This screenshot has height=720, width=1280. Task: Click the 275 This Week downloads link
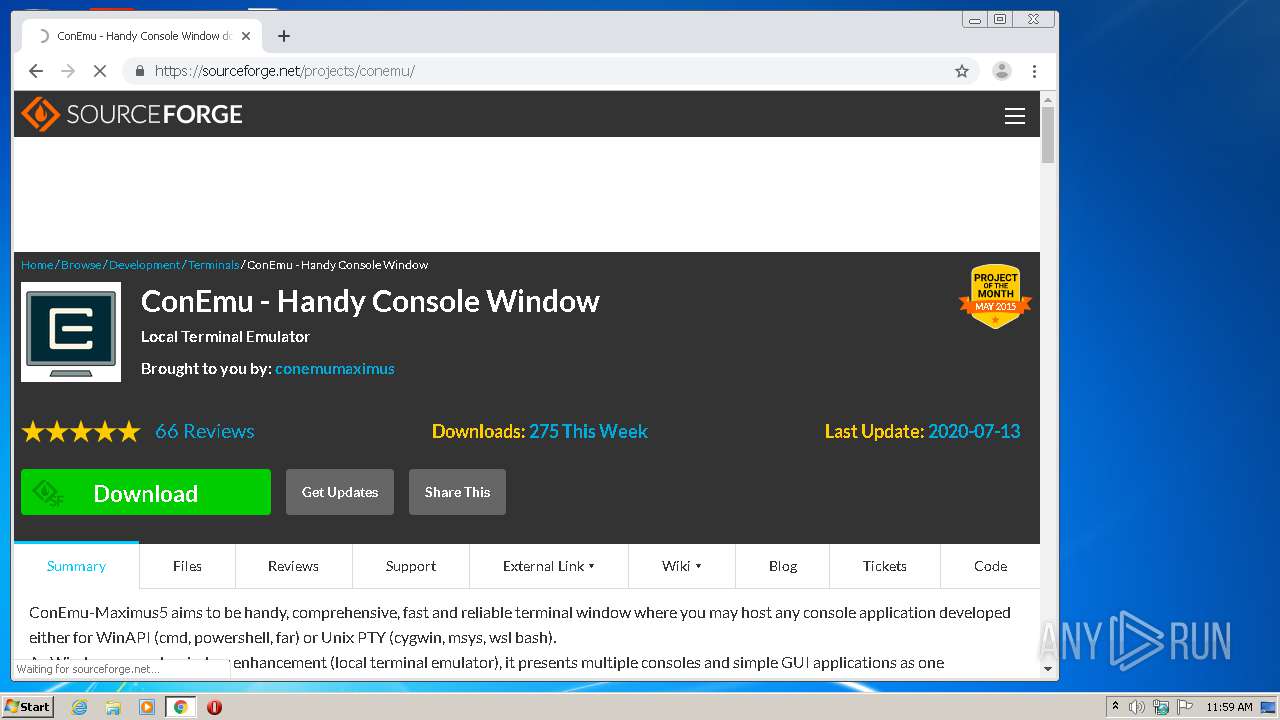(589, 431)
